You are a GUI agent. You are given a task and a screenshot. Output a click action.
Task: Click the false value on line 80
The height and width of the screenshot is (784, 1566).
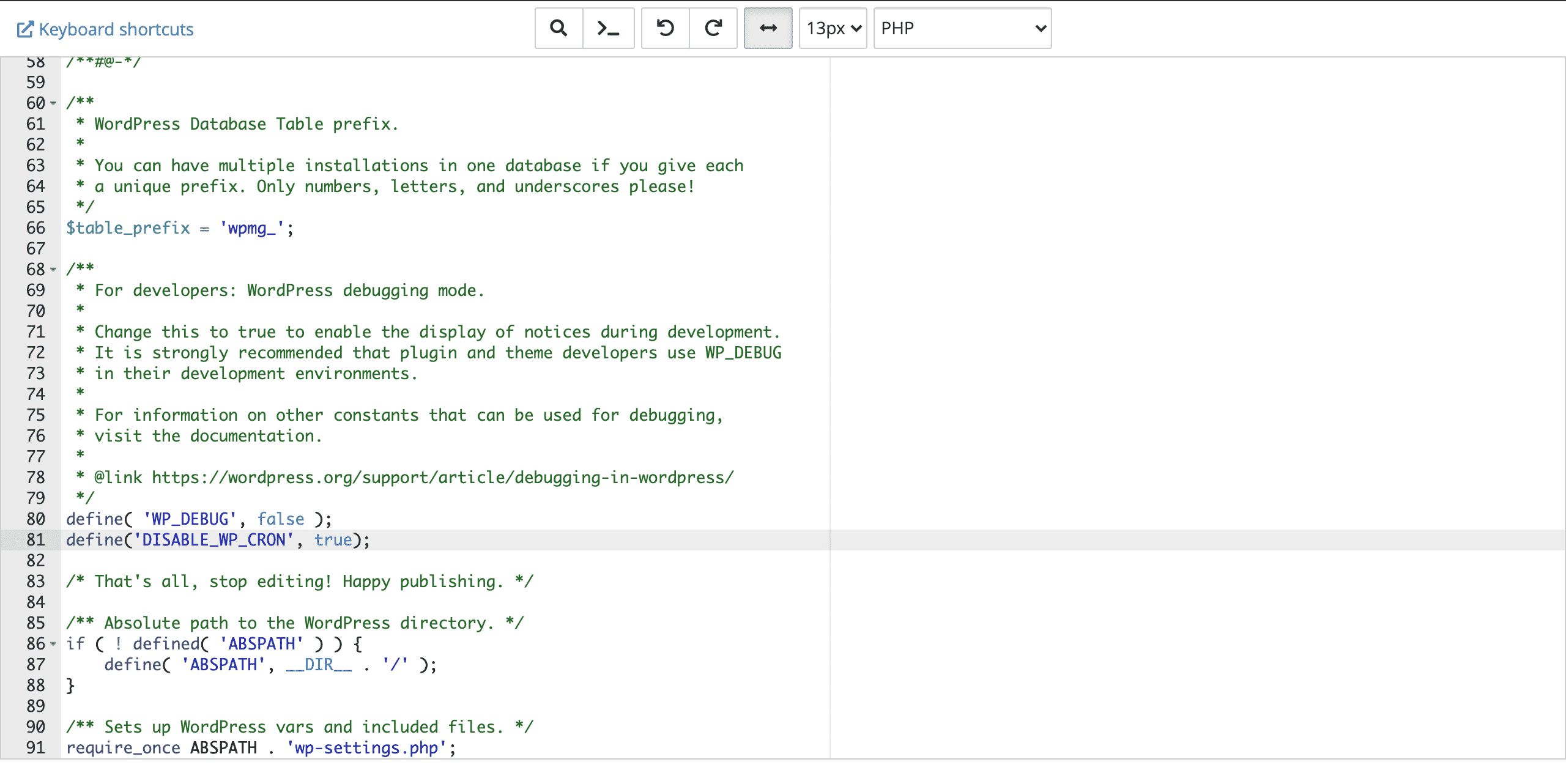pyautogui.click(x=281, y=519)
